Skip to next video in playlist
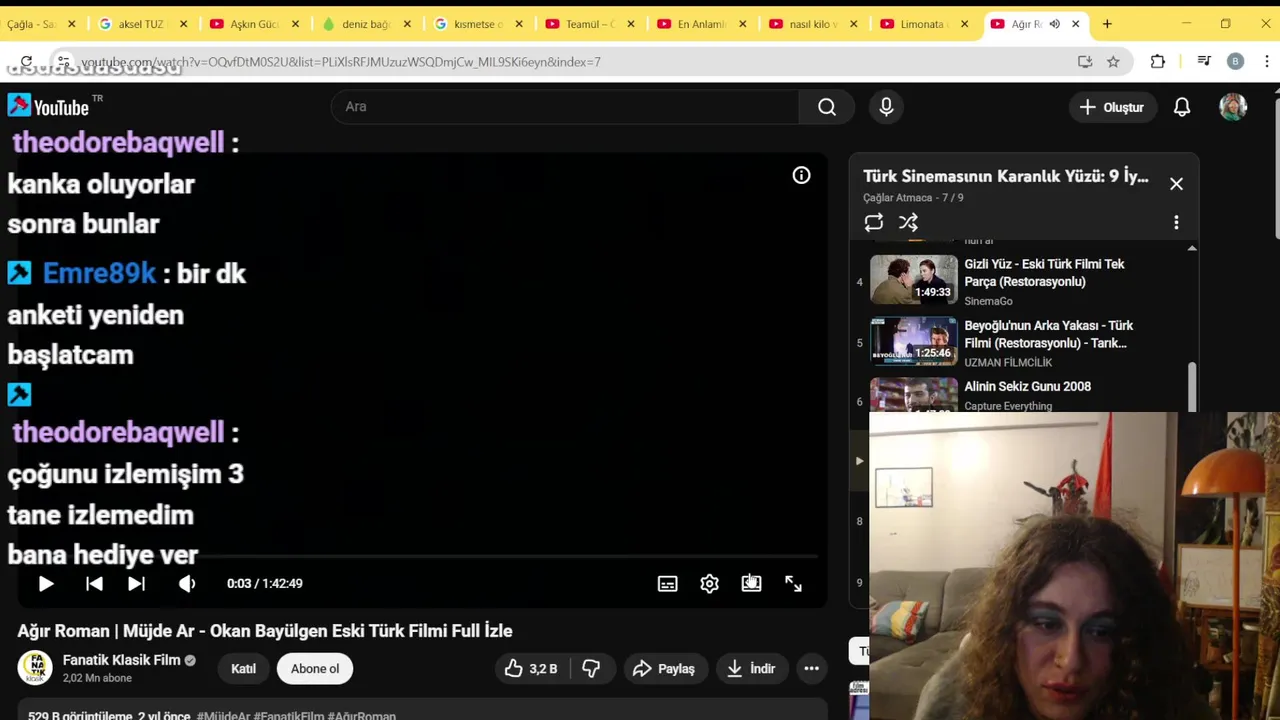 (x=137, y=584)
